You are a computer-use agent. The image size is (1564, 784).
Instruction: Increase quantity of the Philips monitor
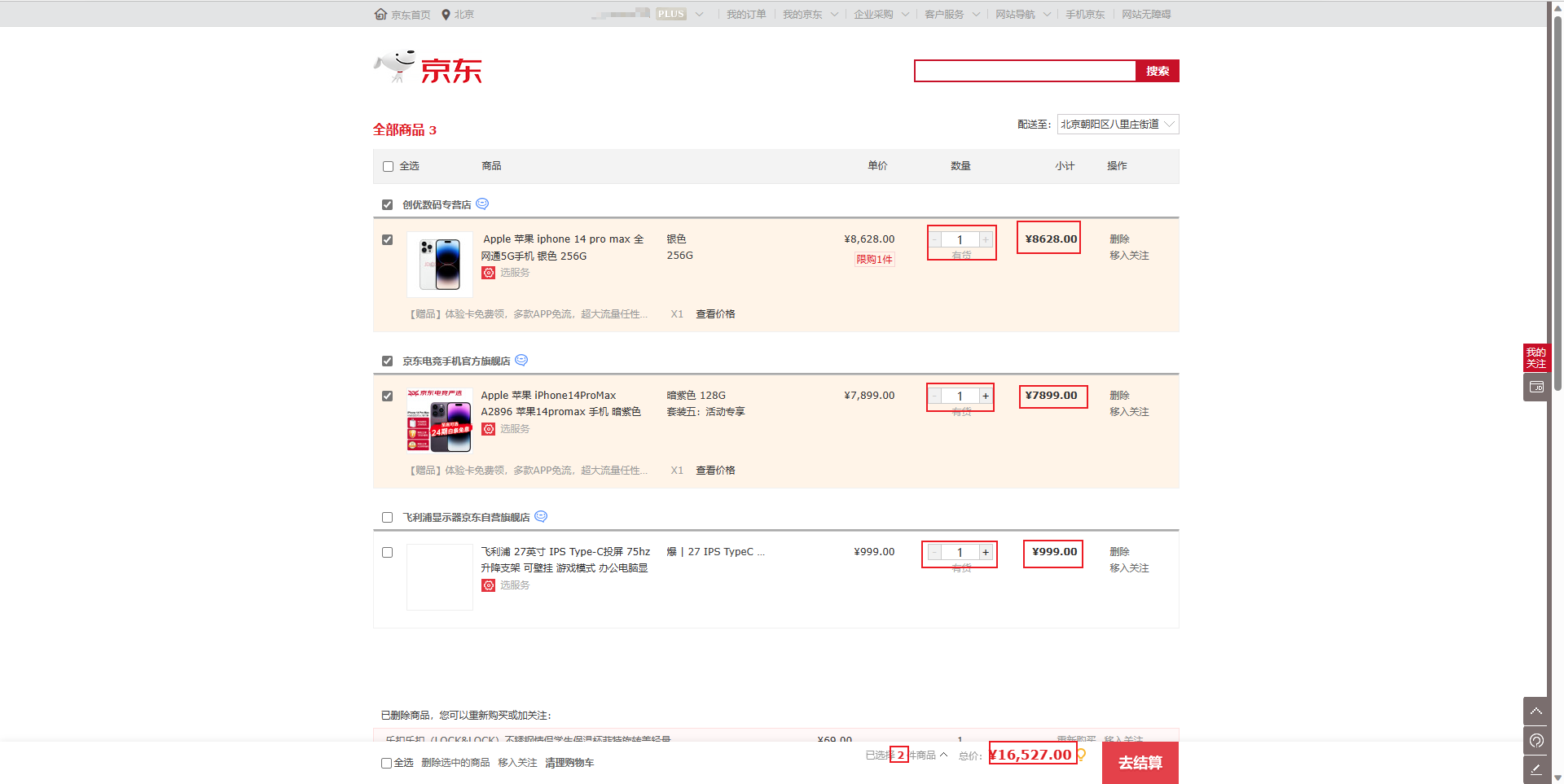tap(986, 552)
